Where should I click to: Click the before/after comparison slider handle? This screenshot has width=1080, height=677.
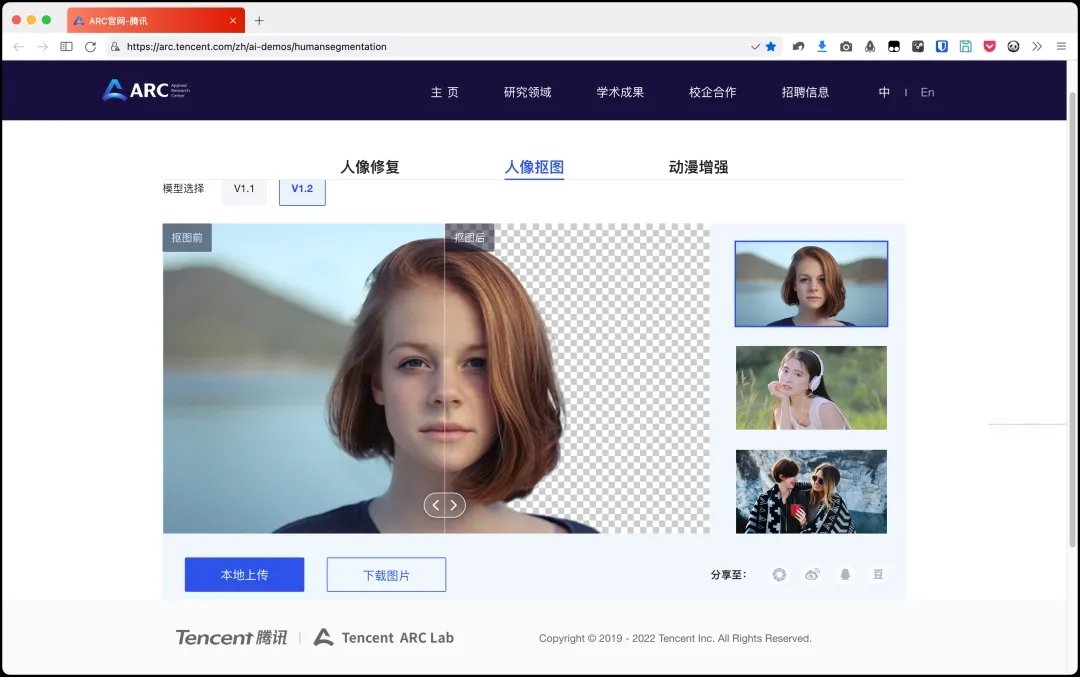[x=444, y=505]
